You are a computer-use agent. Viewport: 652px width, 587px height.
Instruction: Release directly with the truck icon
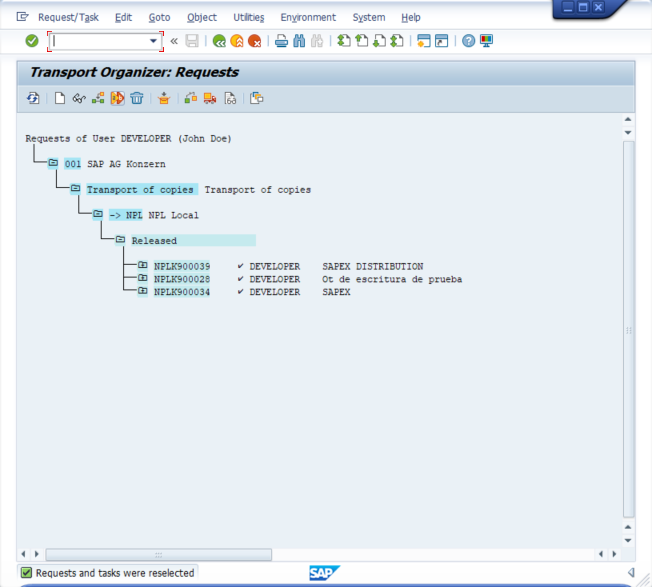pyautogui.click(x=210, y=99)
